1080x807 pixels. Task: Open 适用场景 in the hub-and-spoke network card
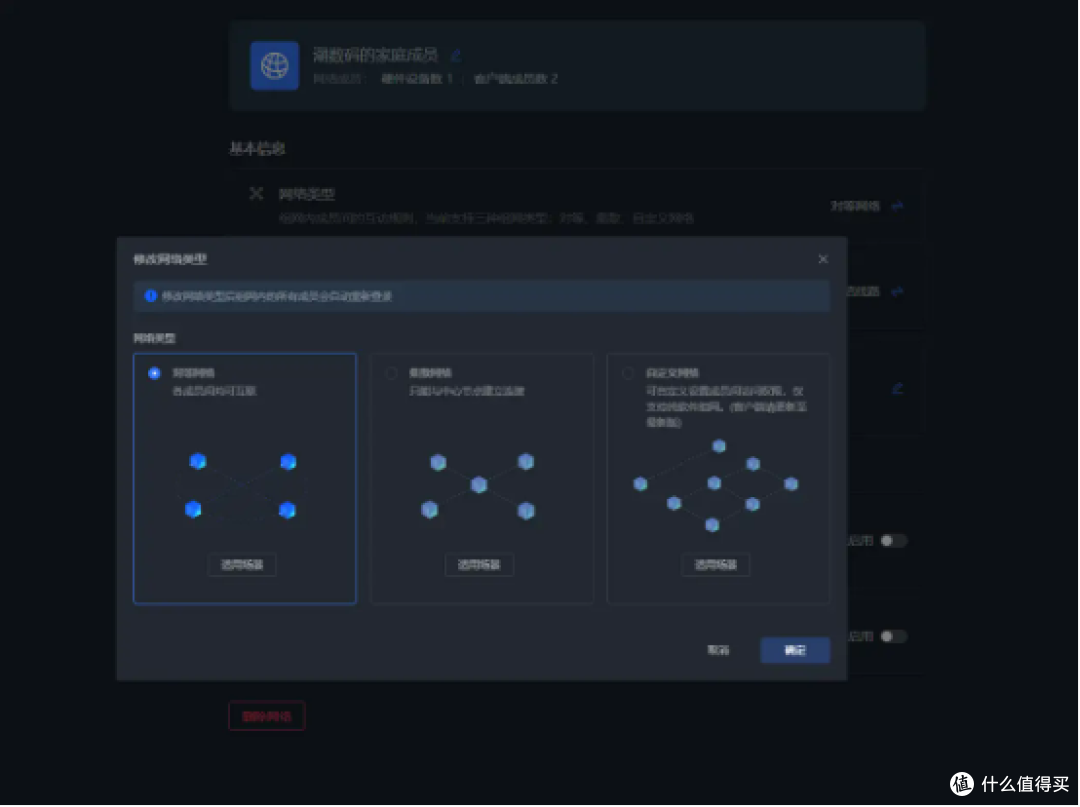(479, 565)
